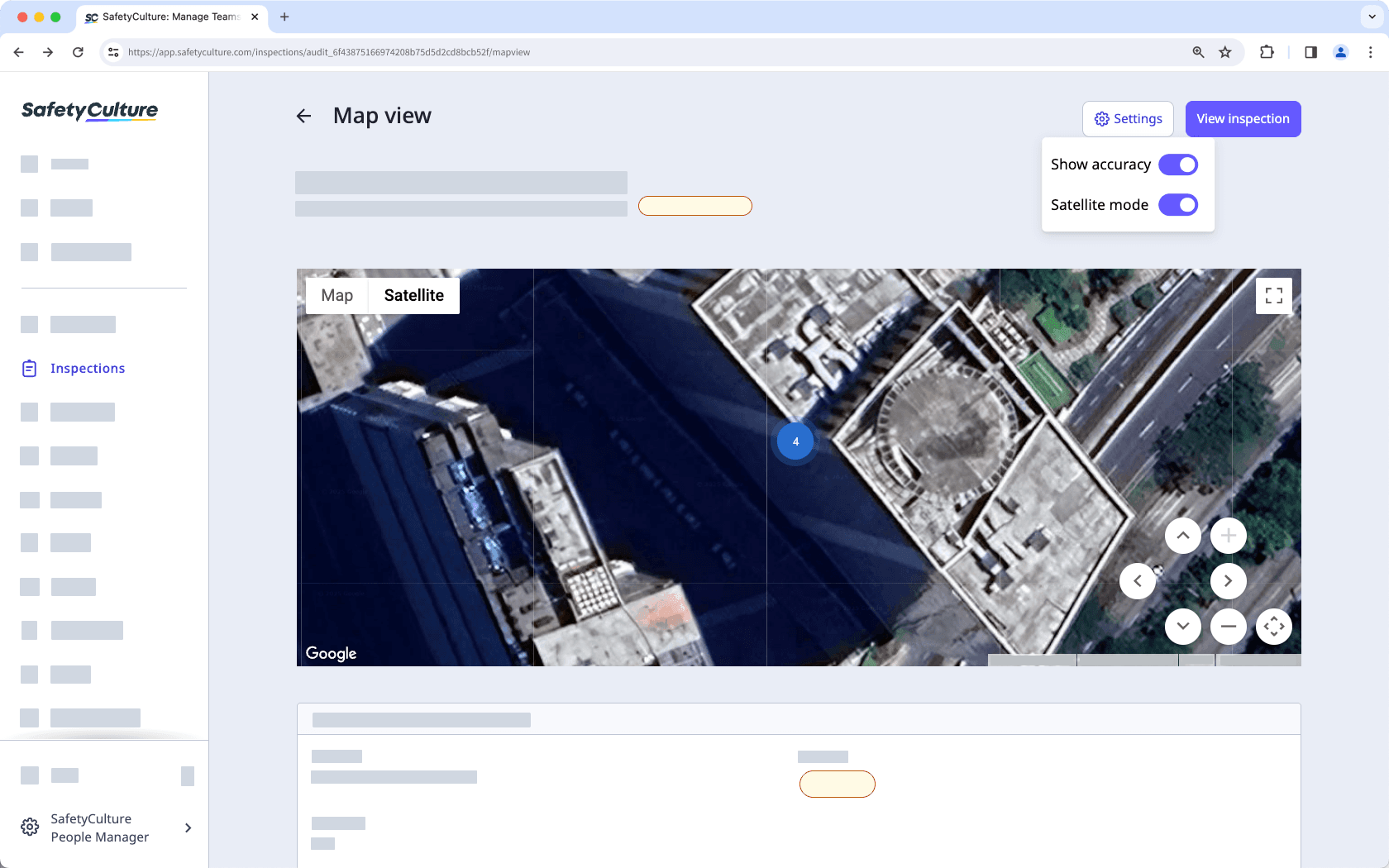The image size is (1389, 868).
Task: Click the View inspection button
Action: click(1243, 118)
